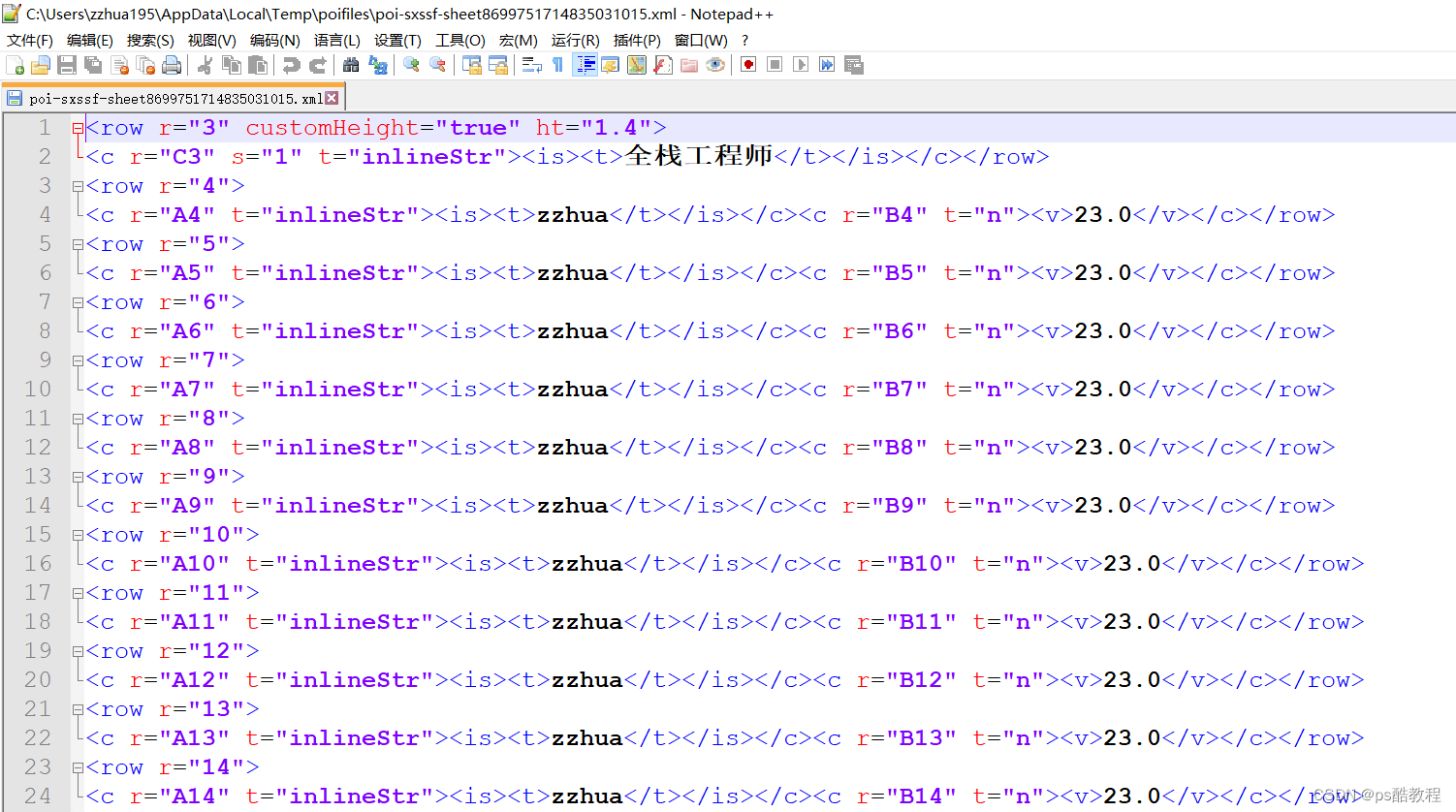Collapse the row r="12" fold marker
1456x812 pixels.
(78, 651)
